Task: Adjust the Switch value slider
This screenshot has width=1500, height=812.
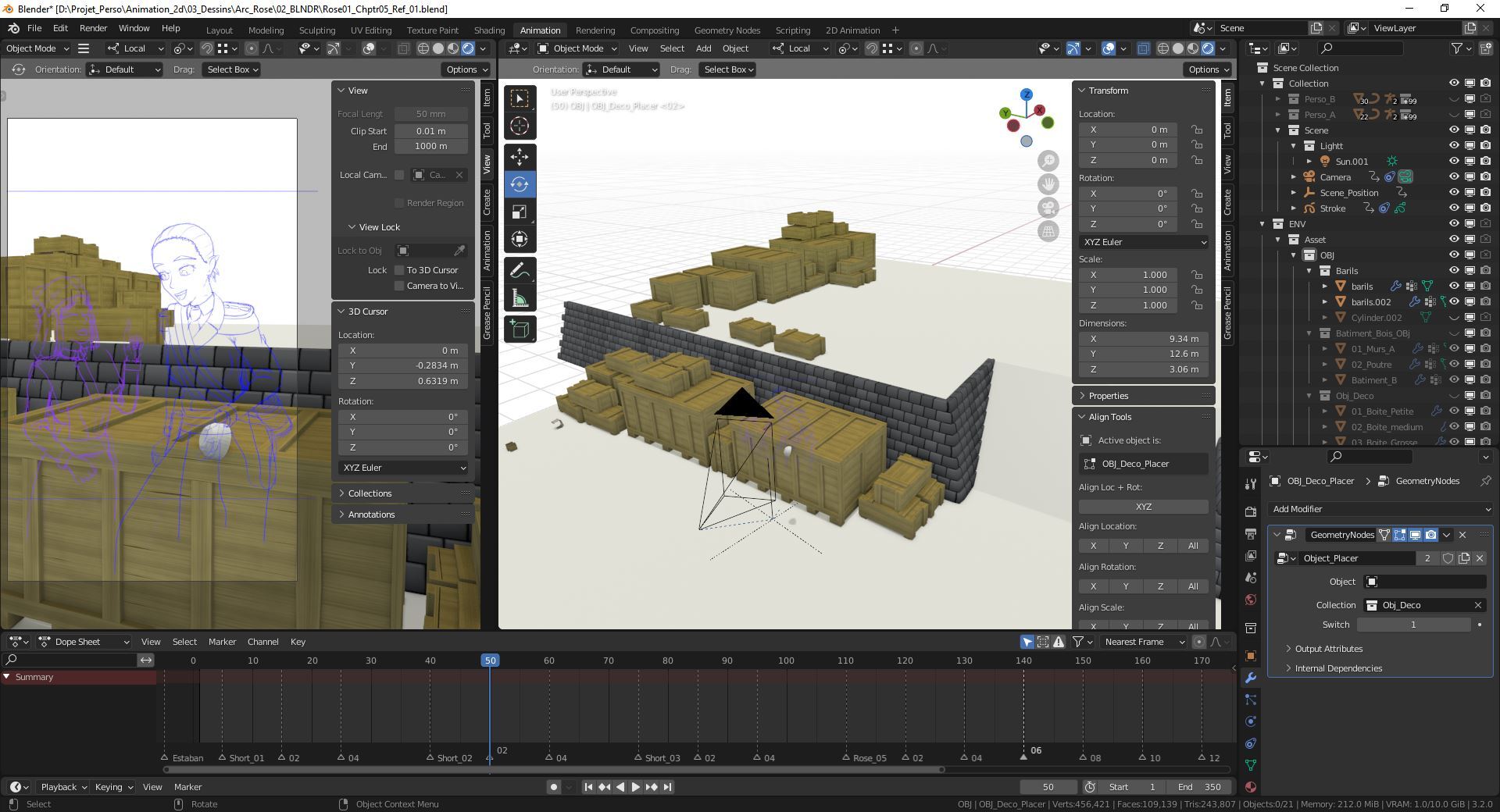Action: coord(1412,625)
